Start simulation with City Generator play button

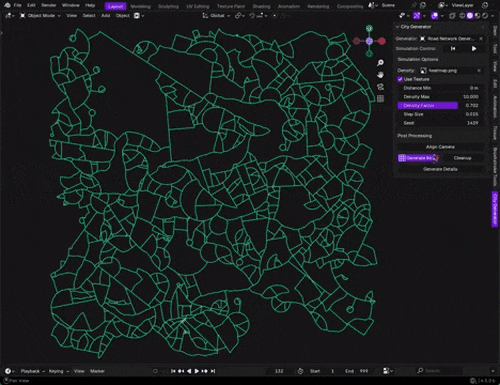click(474, 49)
